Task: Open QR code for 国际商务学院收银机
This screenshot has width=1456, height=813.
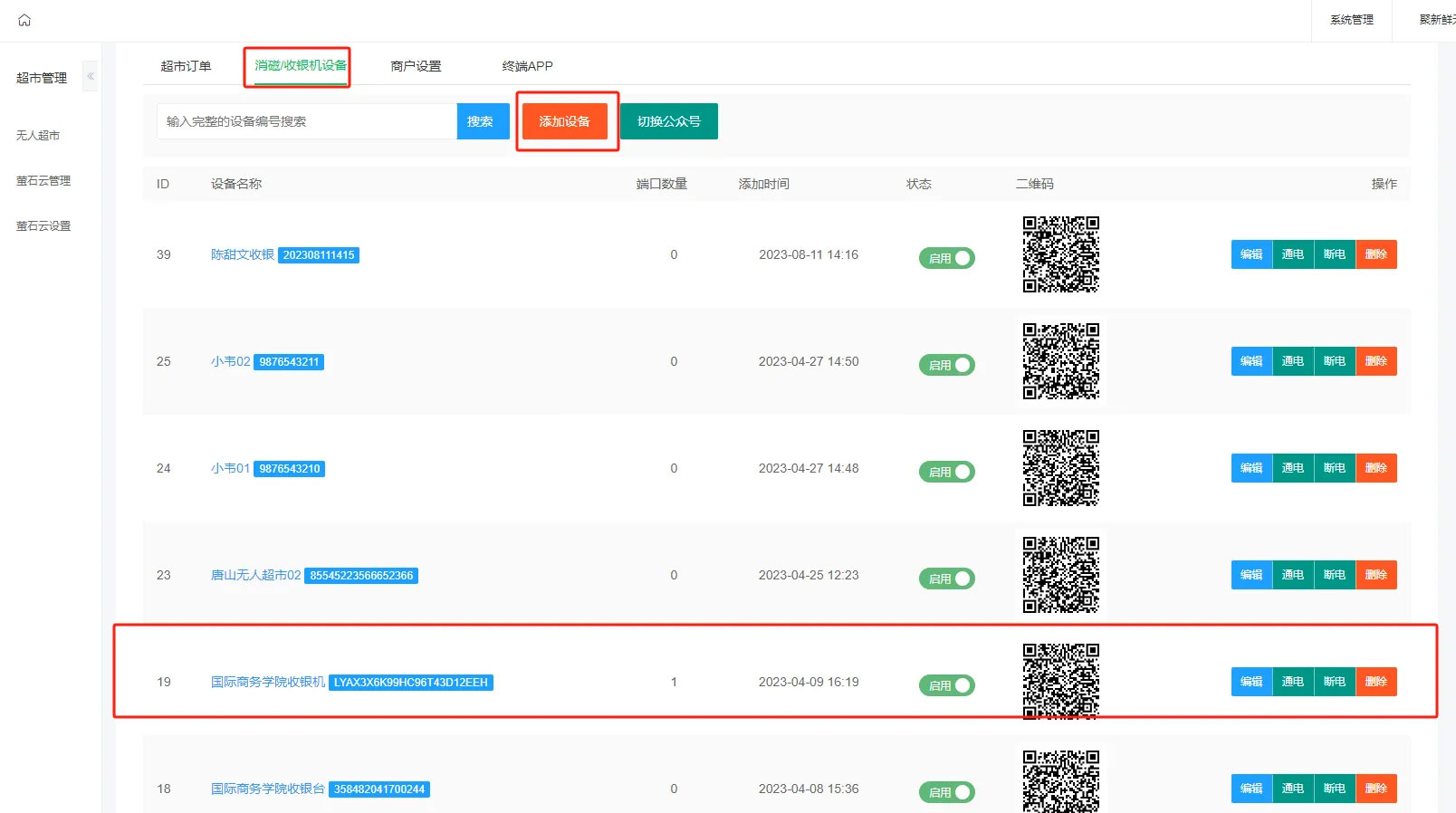Action: tap(1061, 682)
